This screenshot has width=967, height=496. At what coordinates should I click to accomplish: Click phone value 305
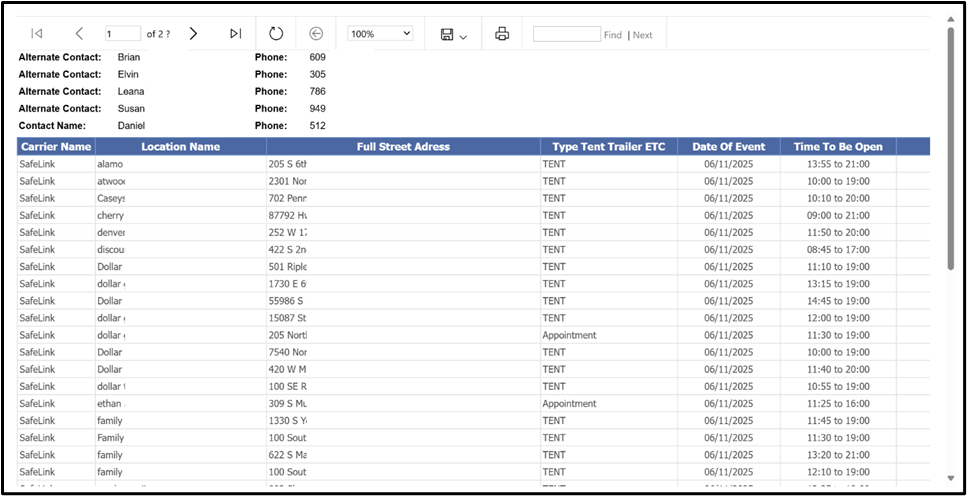click(x=318, y=75)
